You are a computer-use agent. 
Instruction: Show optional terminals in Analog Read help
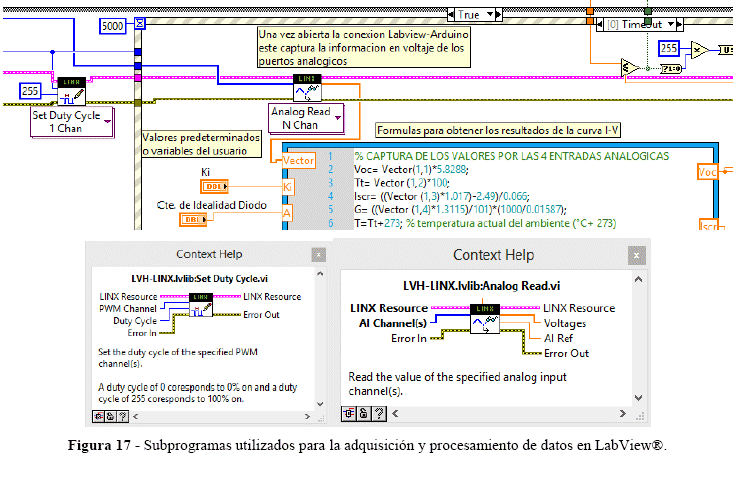[x=349, y=414]
